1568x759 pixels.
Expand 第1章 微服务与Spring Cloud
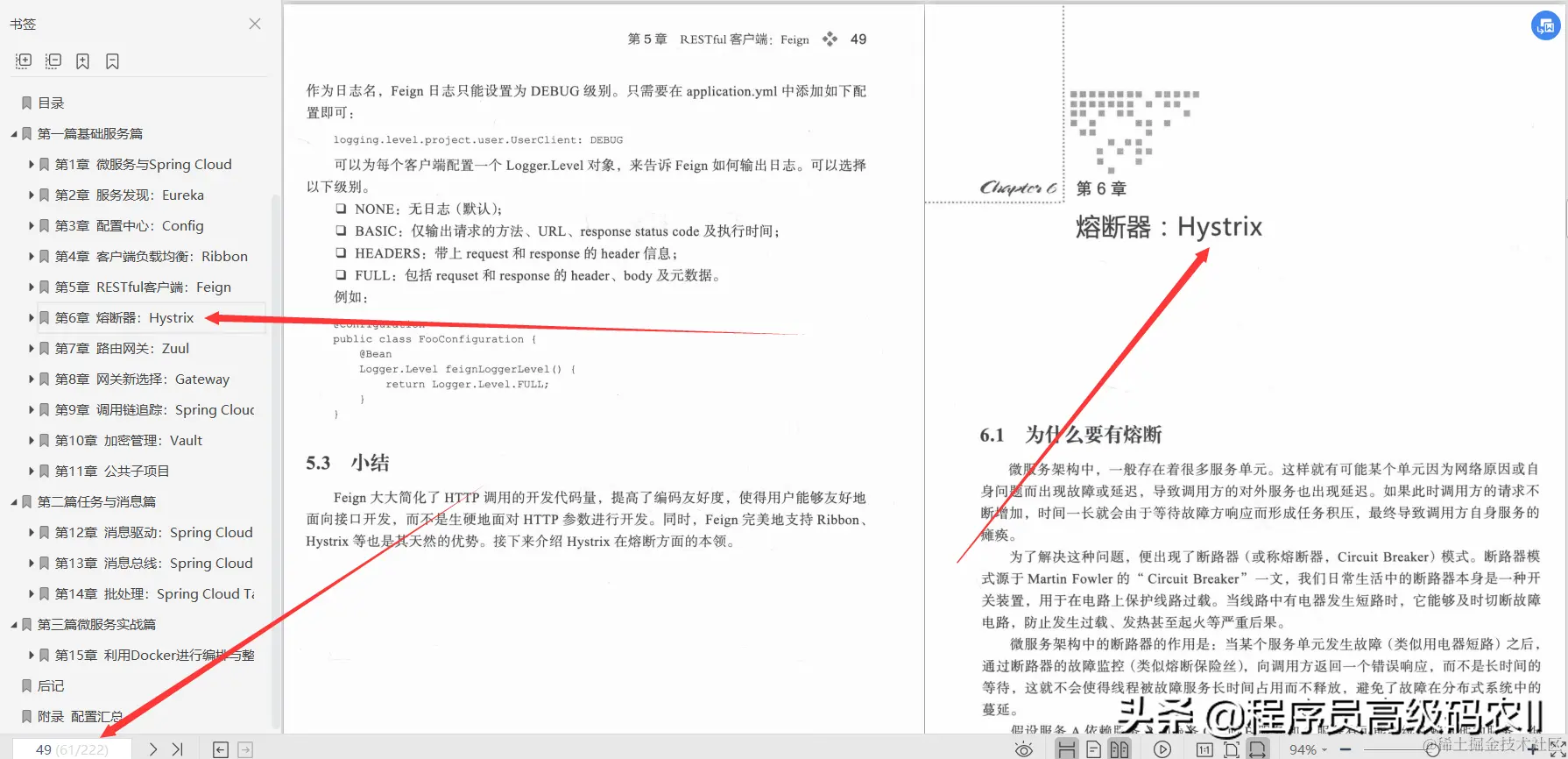31,165
